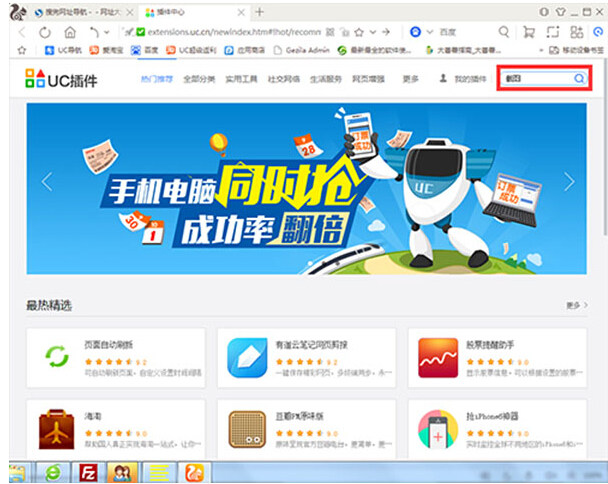Show next banner with the right arrow
This screenshot has height=484, width=608.
click(x=569, y=182)
